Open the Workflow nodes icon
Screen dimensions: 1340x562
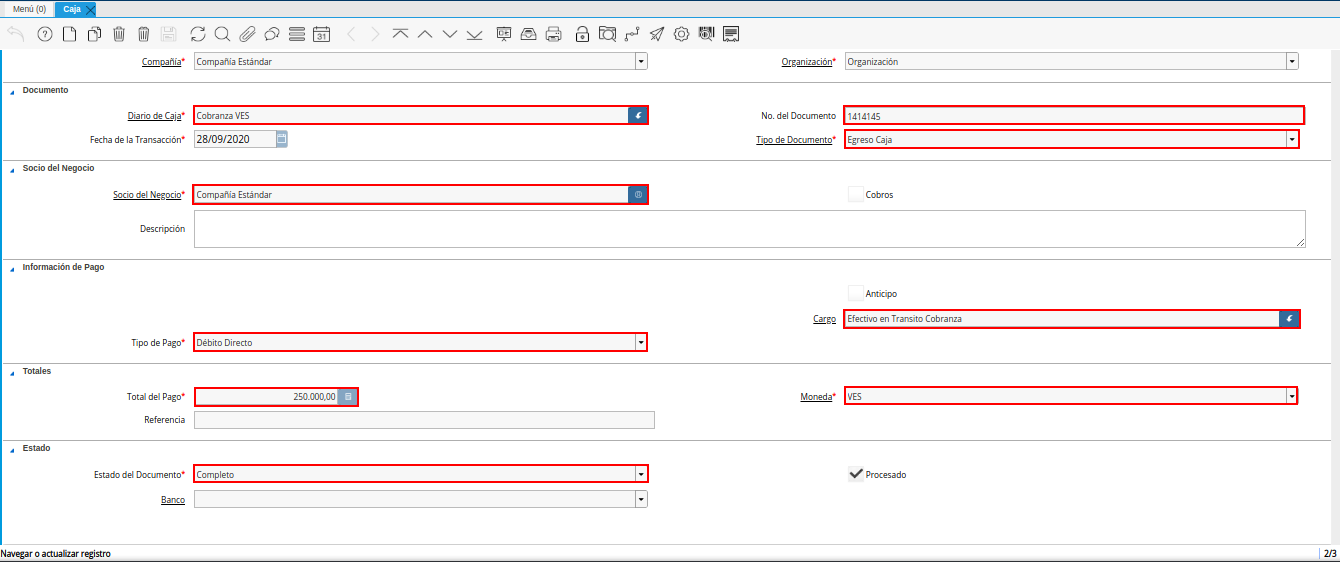pos(632,34)
